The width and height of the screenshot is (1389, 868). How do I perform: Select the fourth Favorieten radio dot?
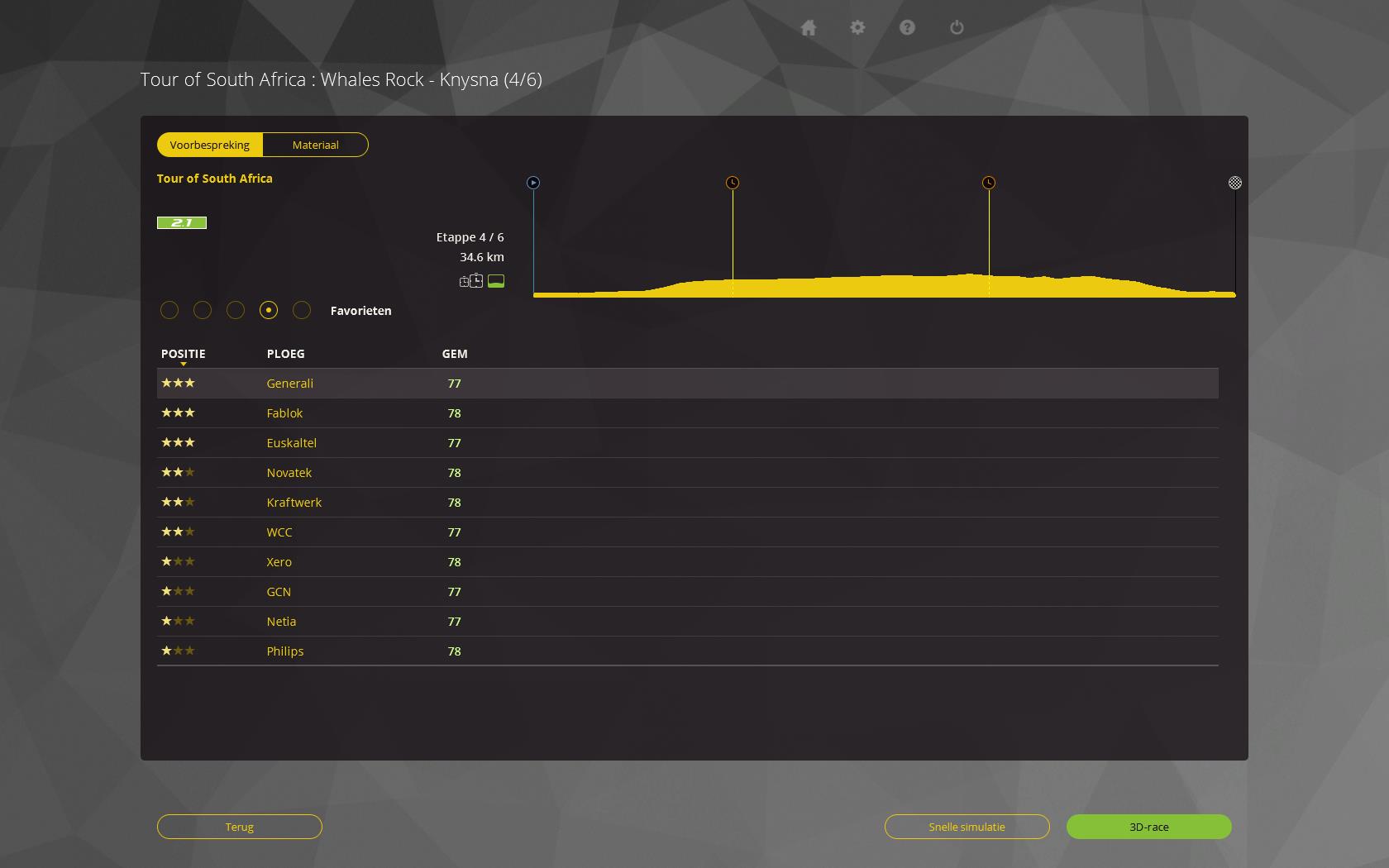pos(269,310)
